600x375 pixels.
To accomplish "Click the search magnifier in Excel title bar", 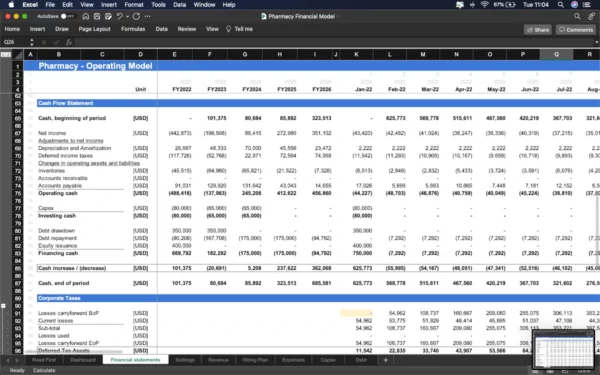I will click(577, 16).
